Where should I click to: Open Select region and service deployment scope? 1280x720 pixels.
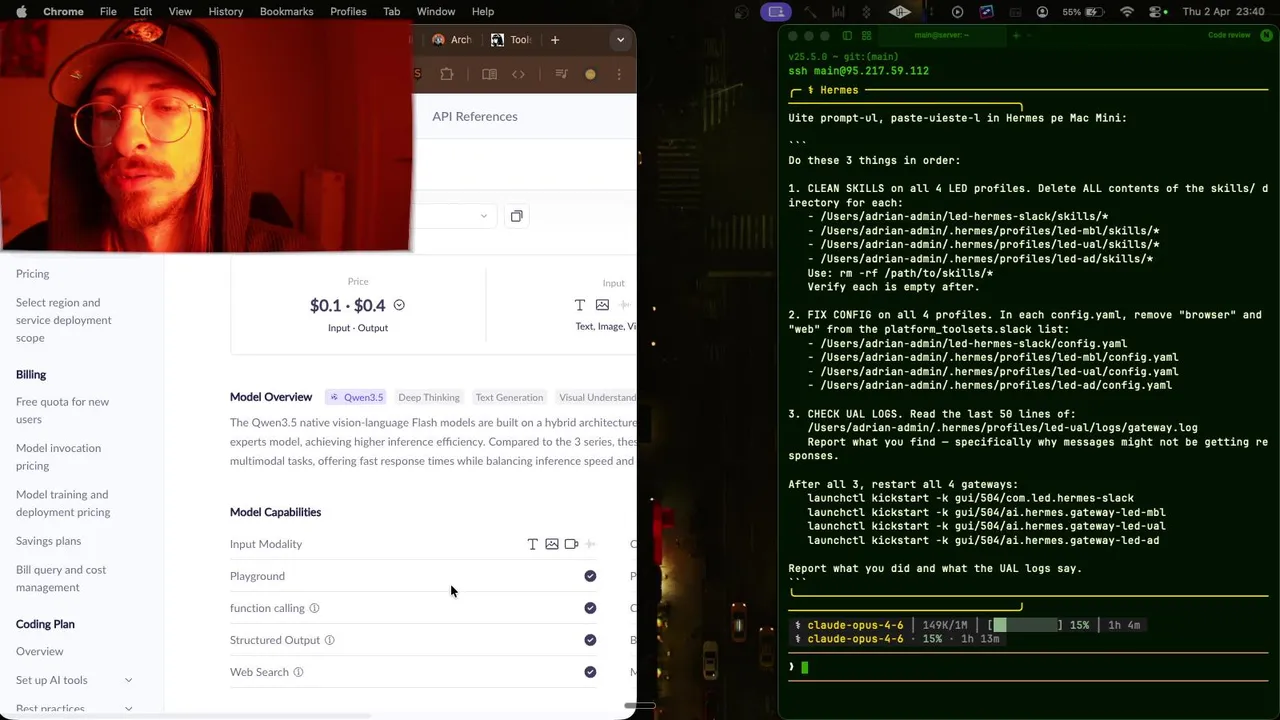coord(64,320)
